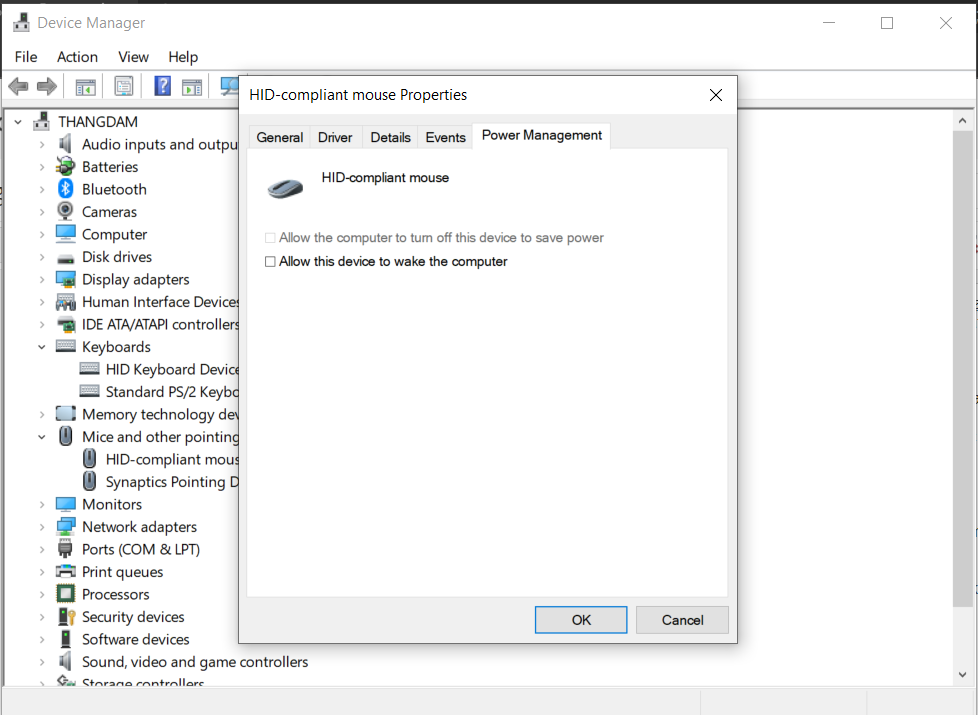Screen dimensions: 978x715
Task: Minimize the Device Manager window
Action: click(x=829, y=23)
